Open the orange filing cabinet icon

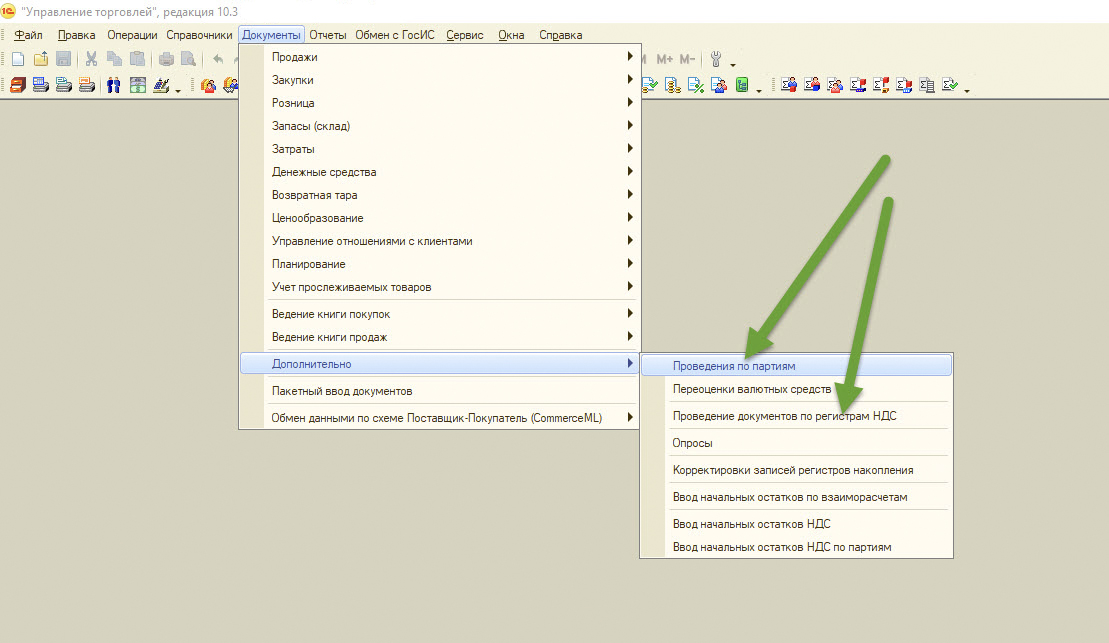(18, 86)
